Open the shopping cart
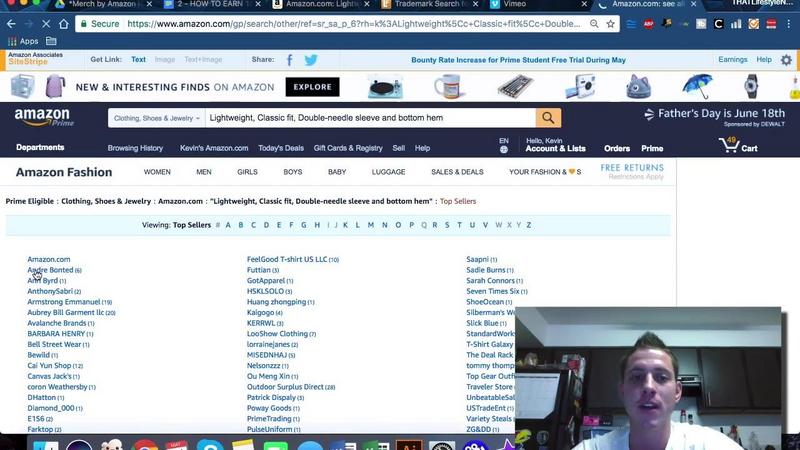800x450 pixels. (x=738, y=145)
